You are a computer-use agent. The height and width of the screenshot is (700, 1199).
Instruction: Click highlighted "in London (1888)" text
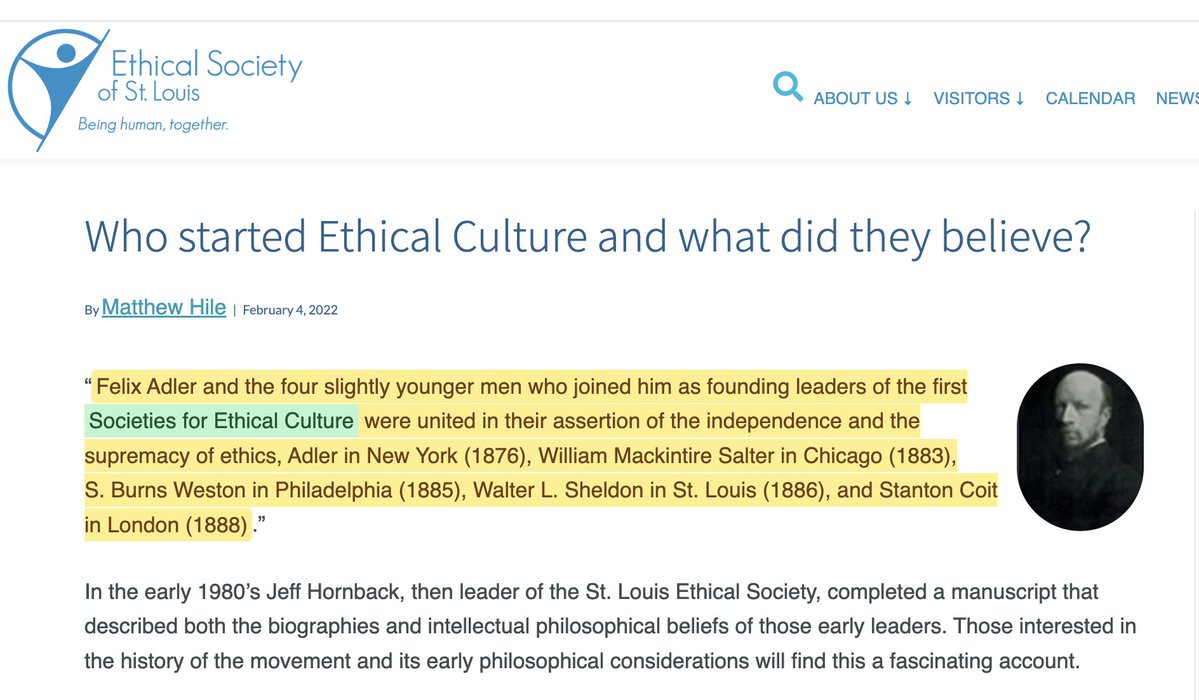(165, 525)
